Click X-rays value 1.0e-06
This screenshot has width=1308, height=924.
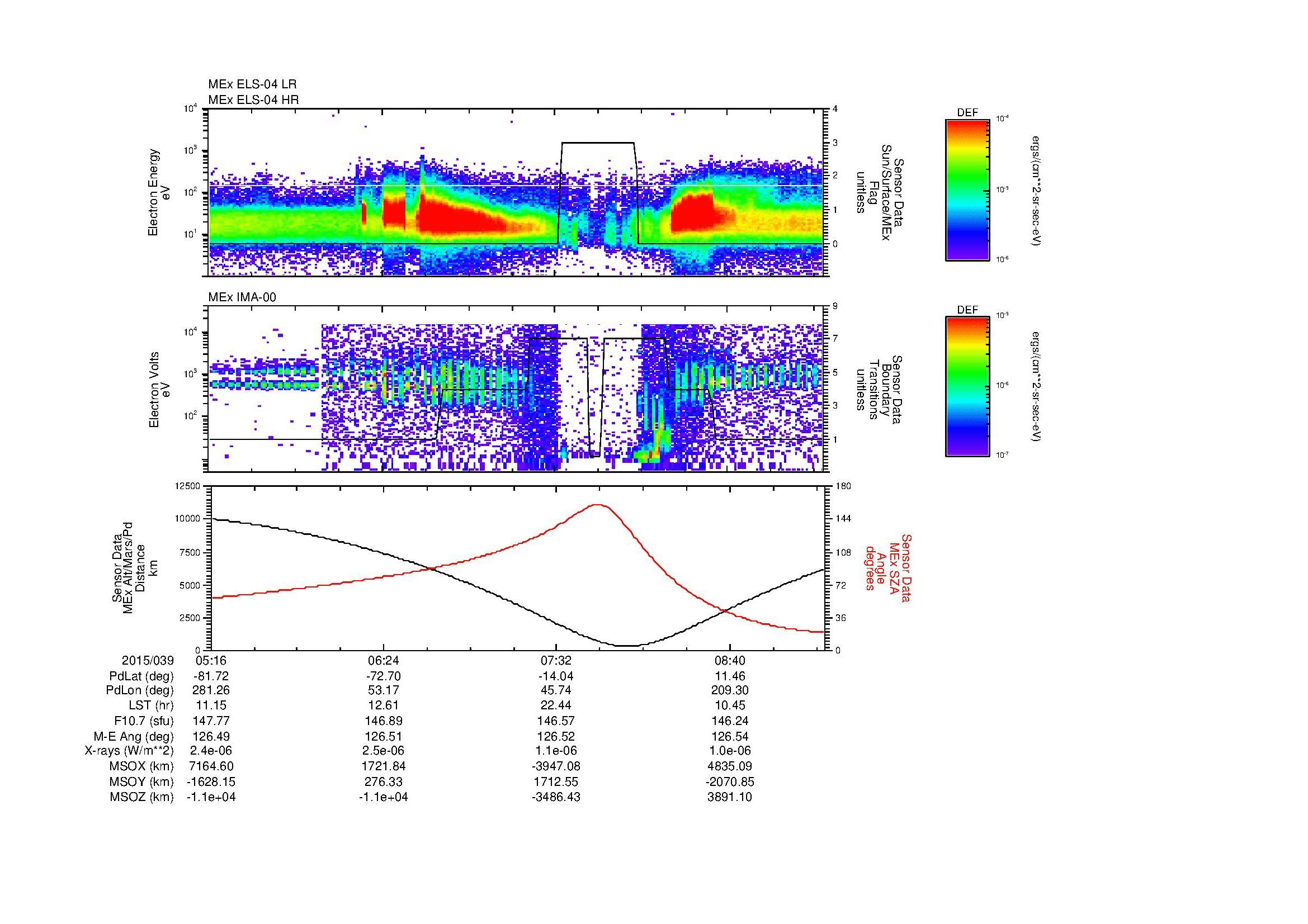pyautogui.click(x=730, y=751)
